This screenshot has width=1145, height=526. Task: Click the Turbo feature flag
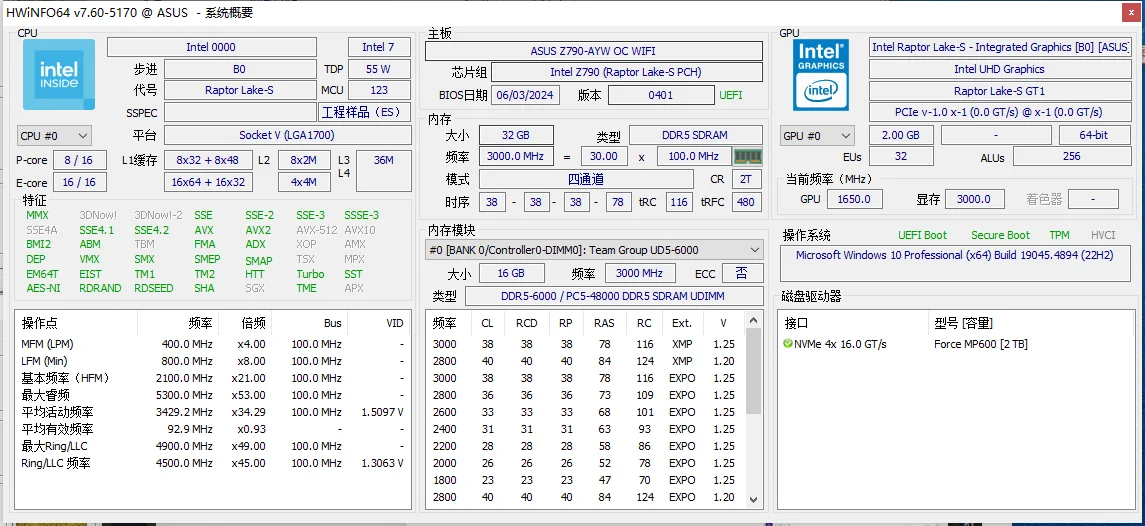pyautogui.click(x=310, y=274)
